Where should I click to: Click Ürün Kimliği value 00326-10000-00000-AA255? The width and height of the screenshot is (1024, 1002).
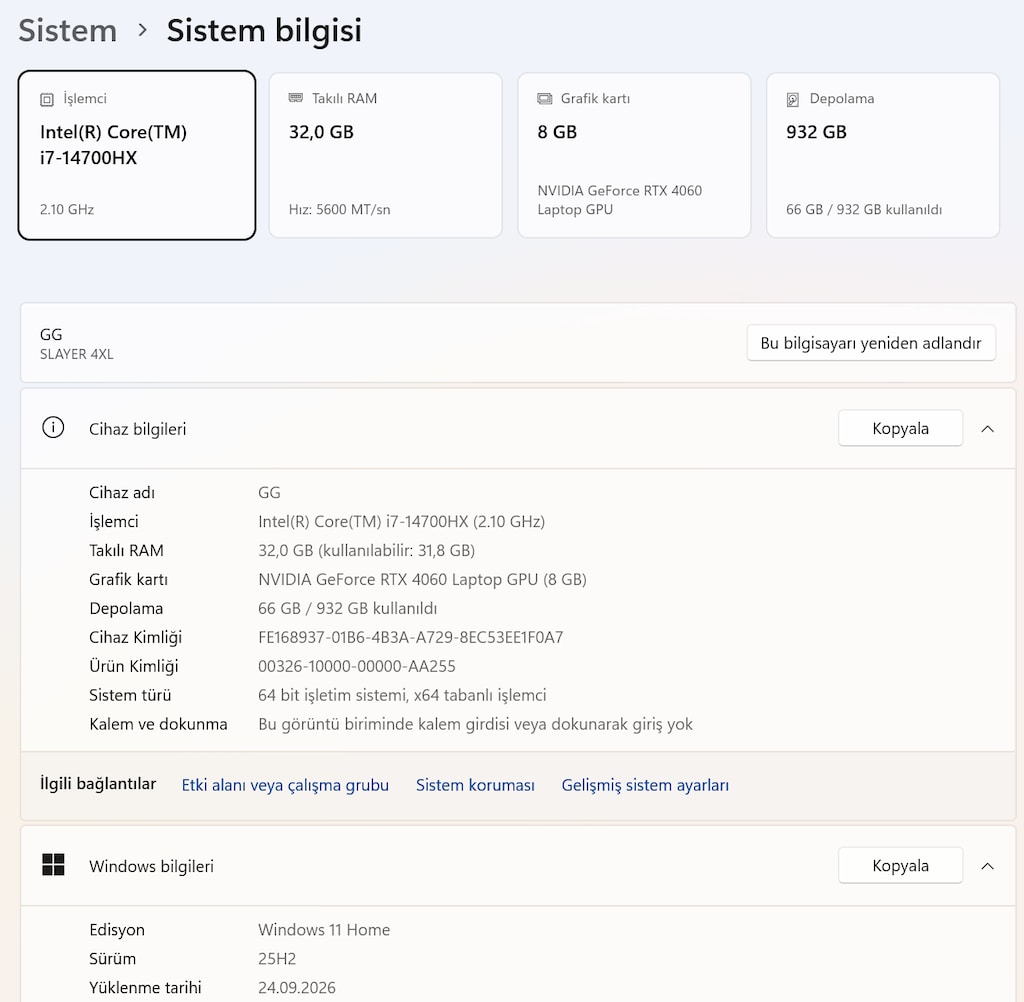point(357,666)
